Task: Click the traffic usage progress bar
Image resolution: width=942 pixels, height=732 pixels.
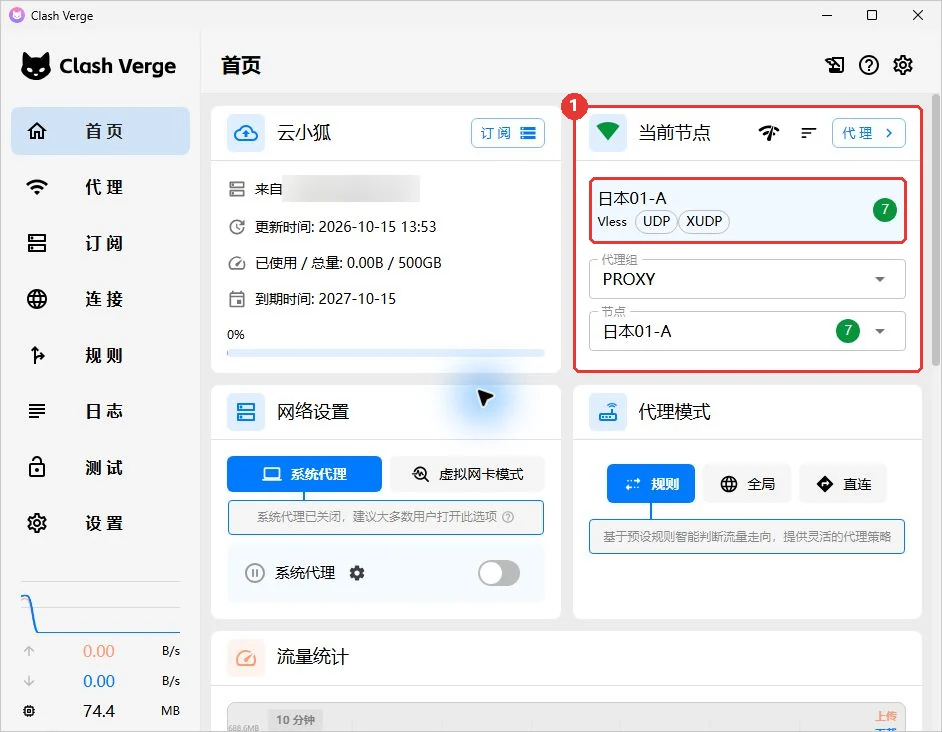Action: click(386, 353)
